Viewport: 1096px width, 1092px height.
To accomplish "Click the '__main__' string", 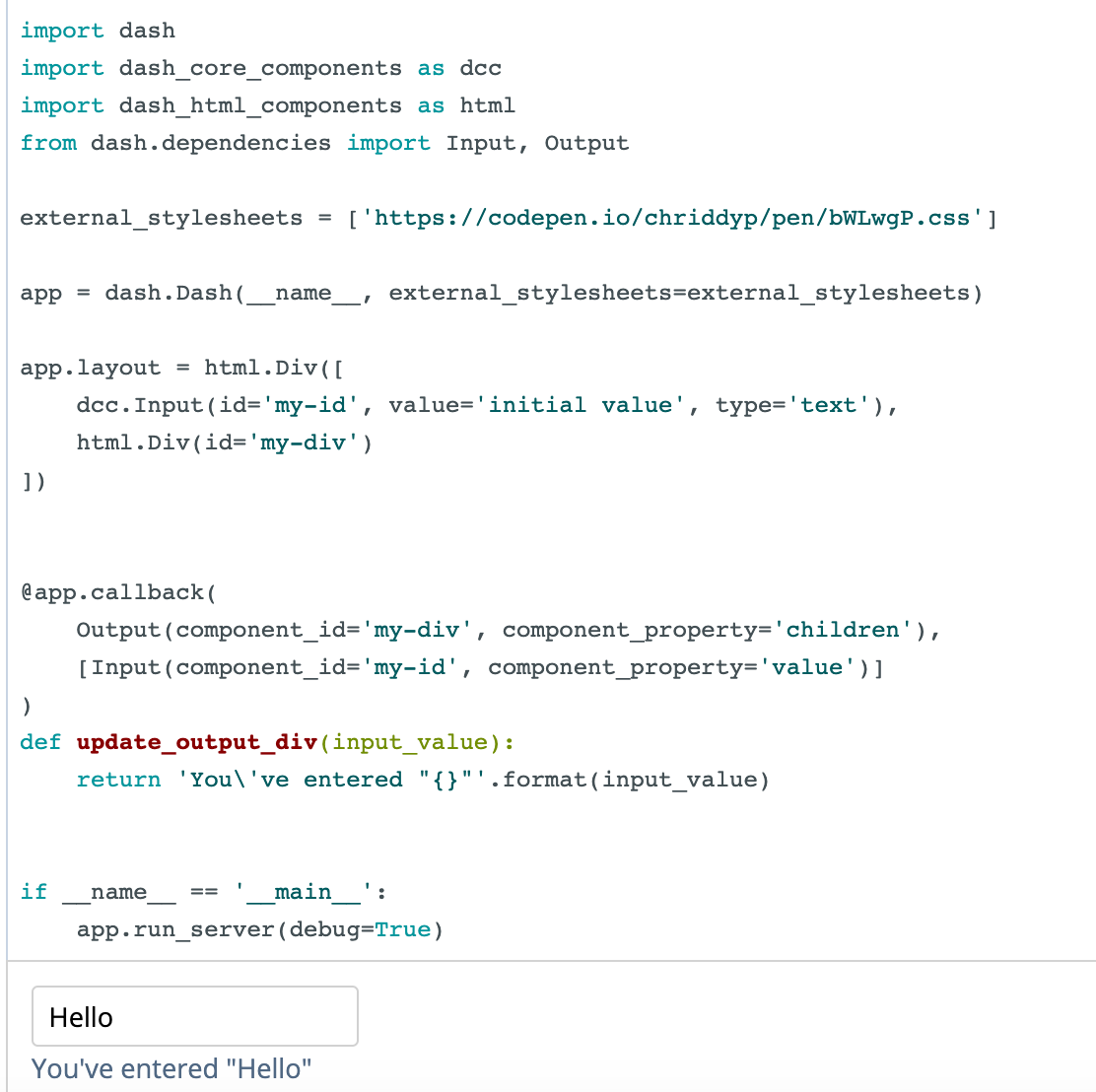I will (x=304, y=893).
